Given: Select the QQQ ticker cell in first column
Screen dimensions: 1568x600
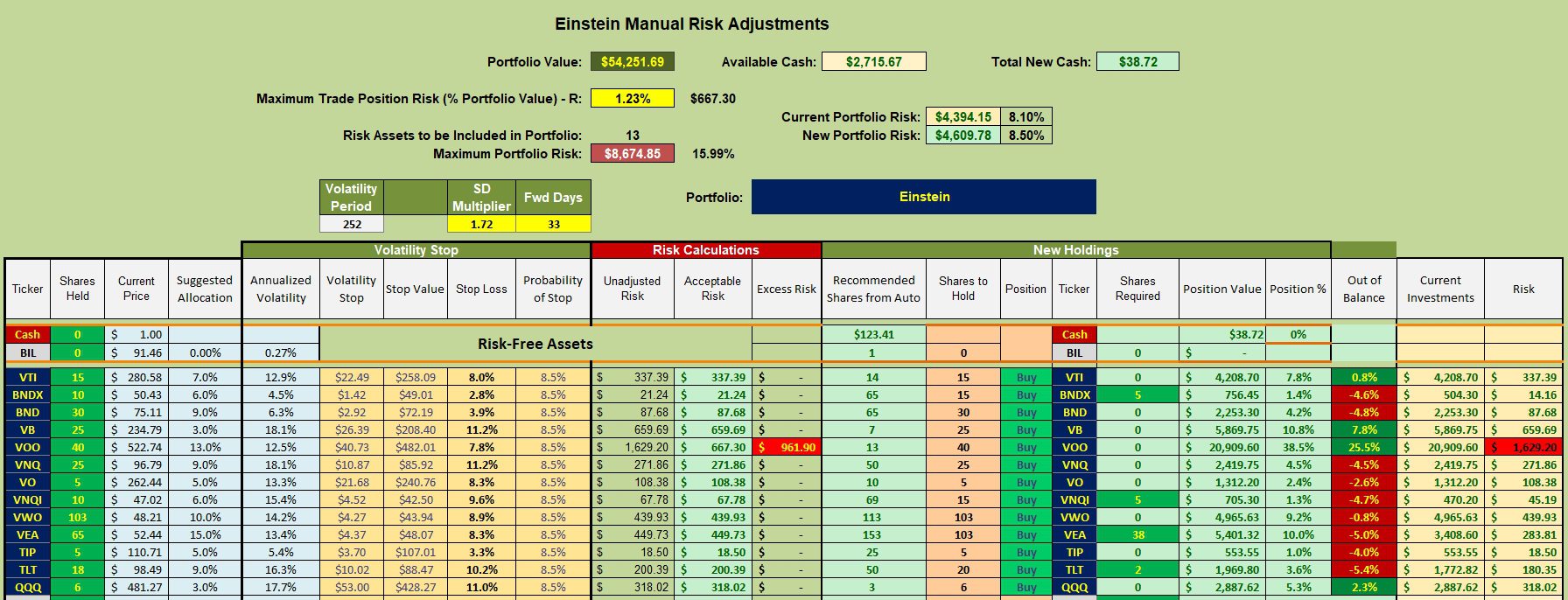Looking at the screenshot, I should (27, 587).
